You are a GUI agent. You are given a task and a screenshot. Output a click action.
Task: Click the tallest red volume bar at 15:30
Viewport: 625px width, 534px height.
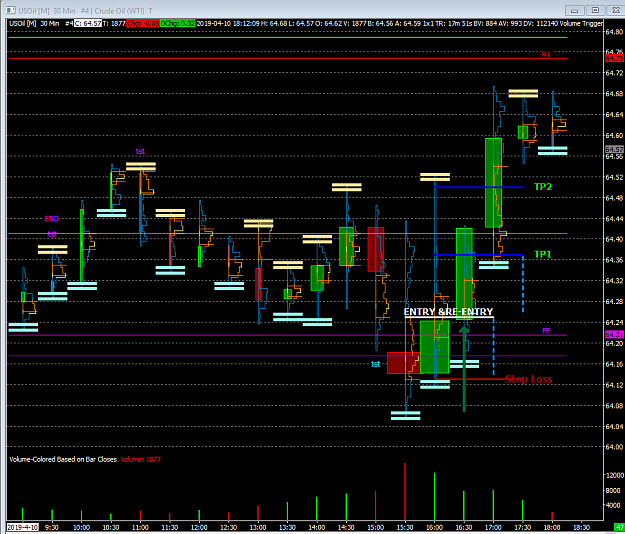405,491
